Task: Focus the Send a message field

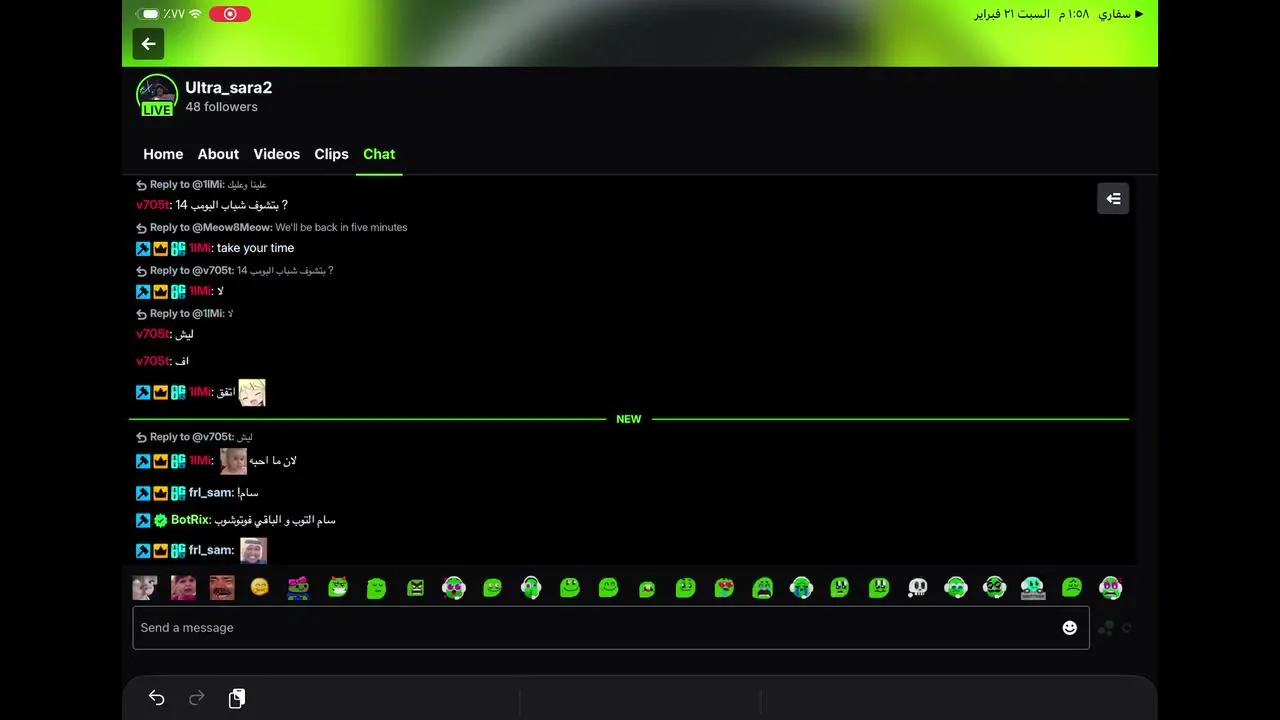Action: pyautogui.click(x=611, y=628)
